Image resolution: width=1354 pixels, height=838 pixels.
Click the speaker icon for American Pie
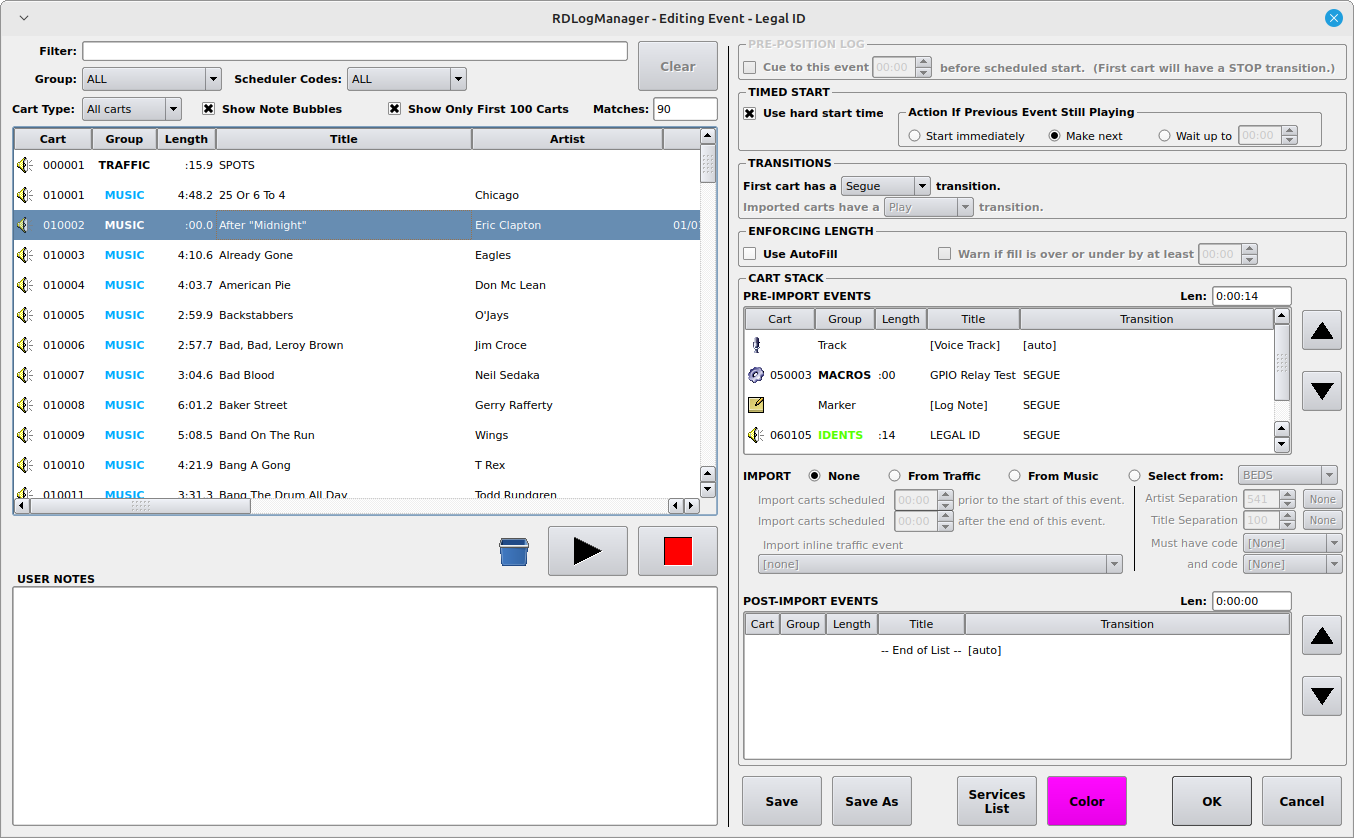[25, 285]
